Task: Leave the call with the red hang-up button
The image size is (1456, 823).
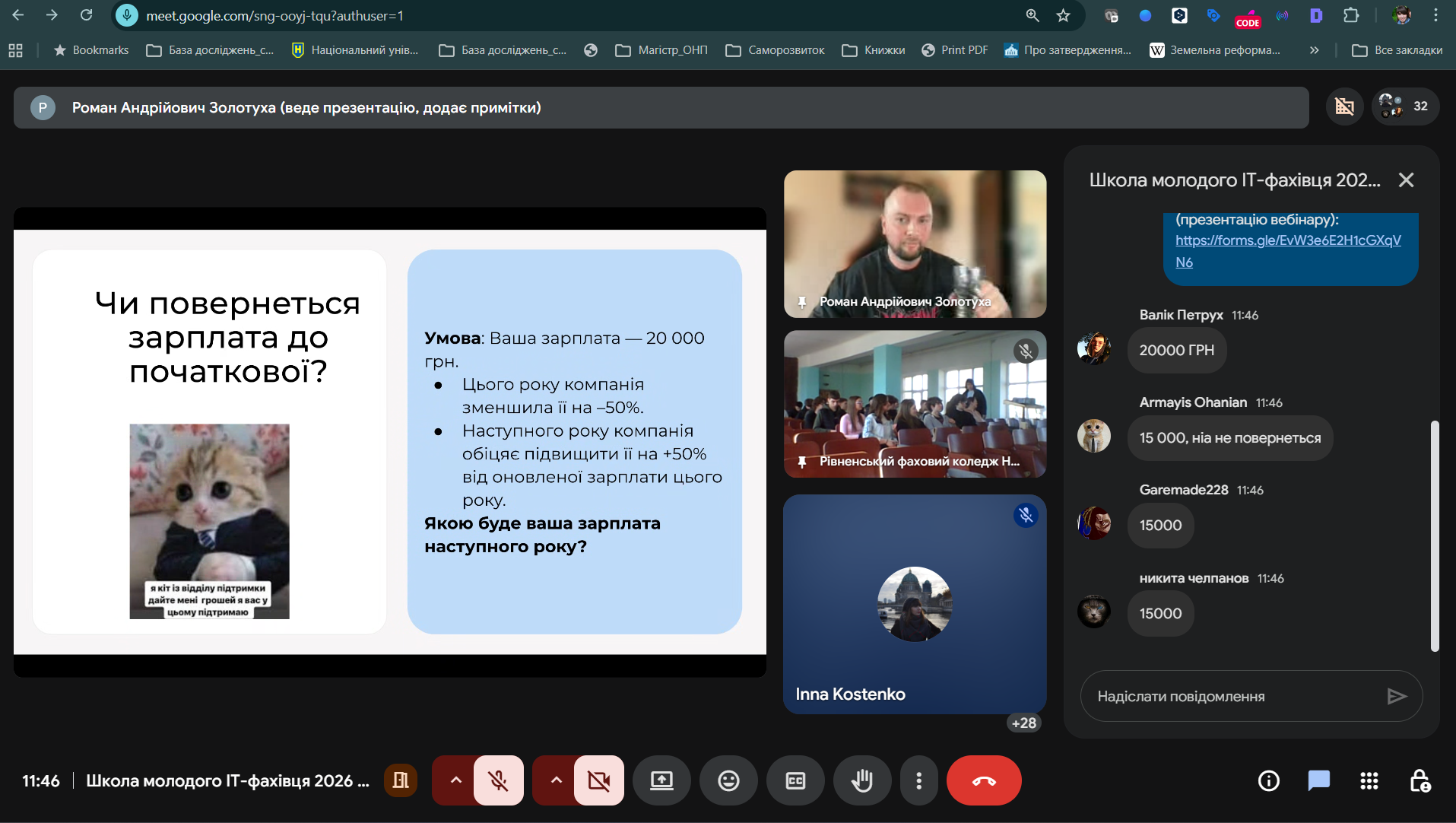Action: tap(984, 780)
